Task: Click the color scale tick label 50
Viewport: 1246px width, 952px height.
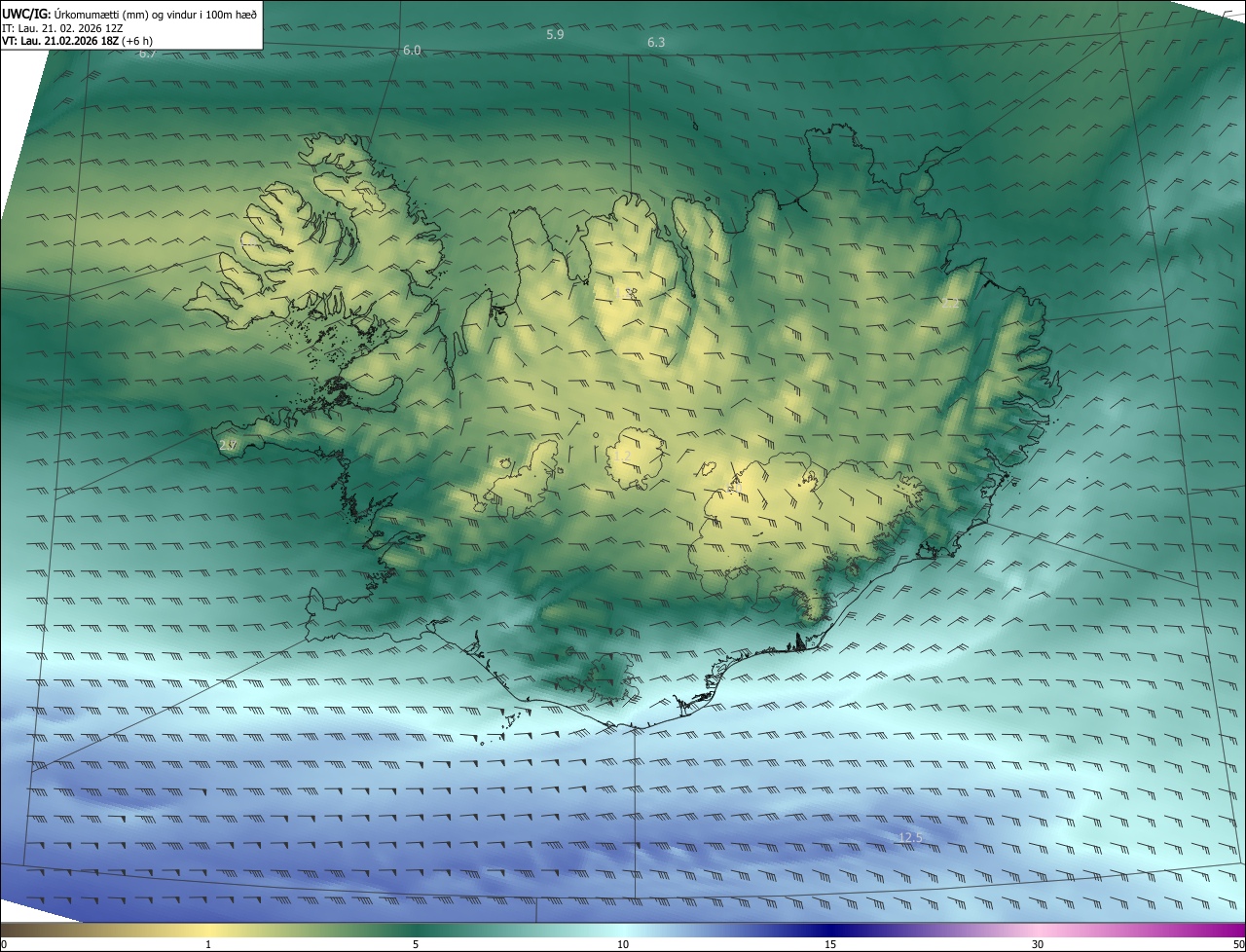Action: [1238, 944]
